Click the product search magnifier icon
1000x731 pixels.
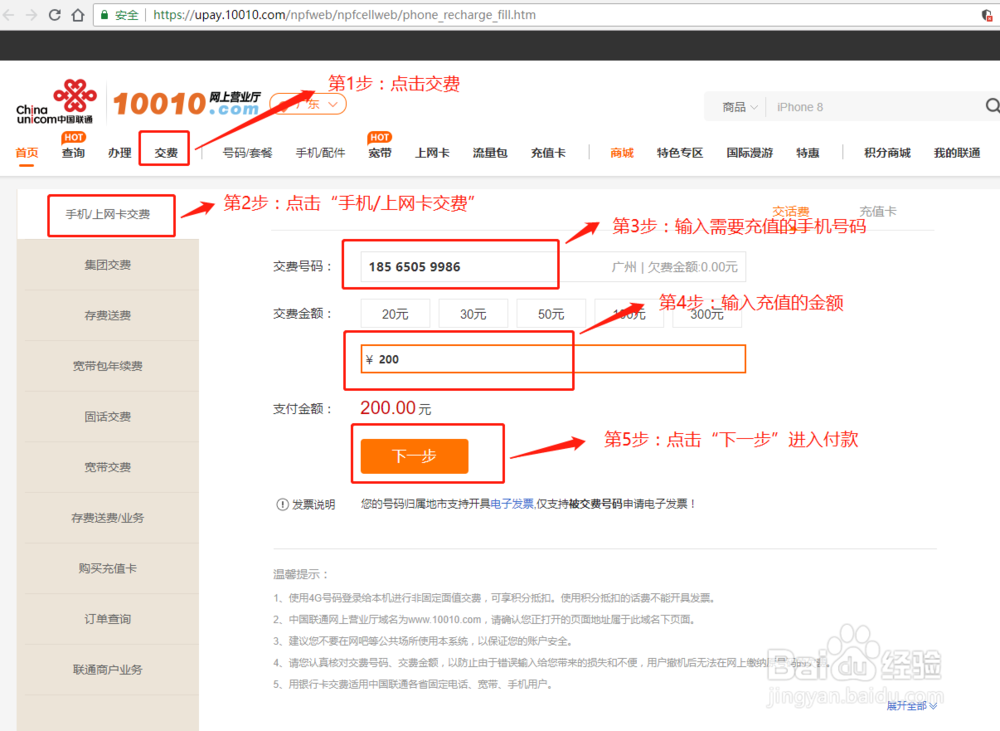[x=992, y=105]
